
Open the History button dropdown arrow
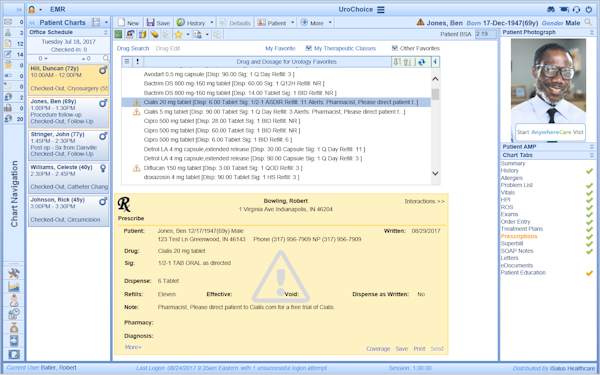pyautogui.click(x=212, y=23)
